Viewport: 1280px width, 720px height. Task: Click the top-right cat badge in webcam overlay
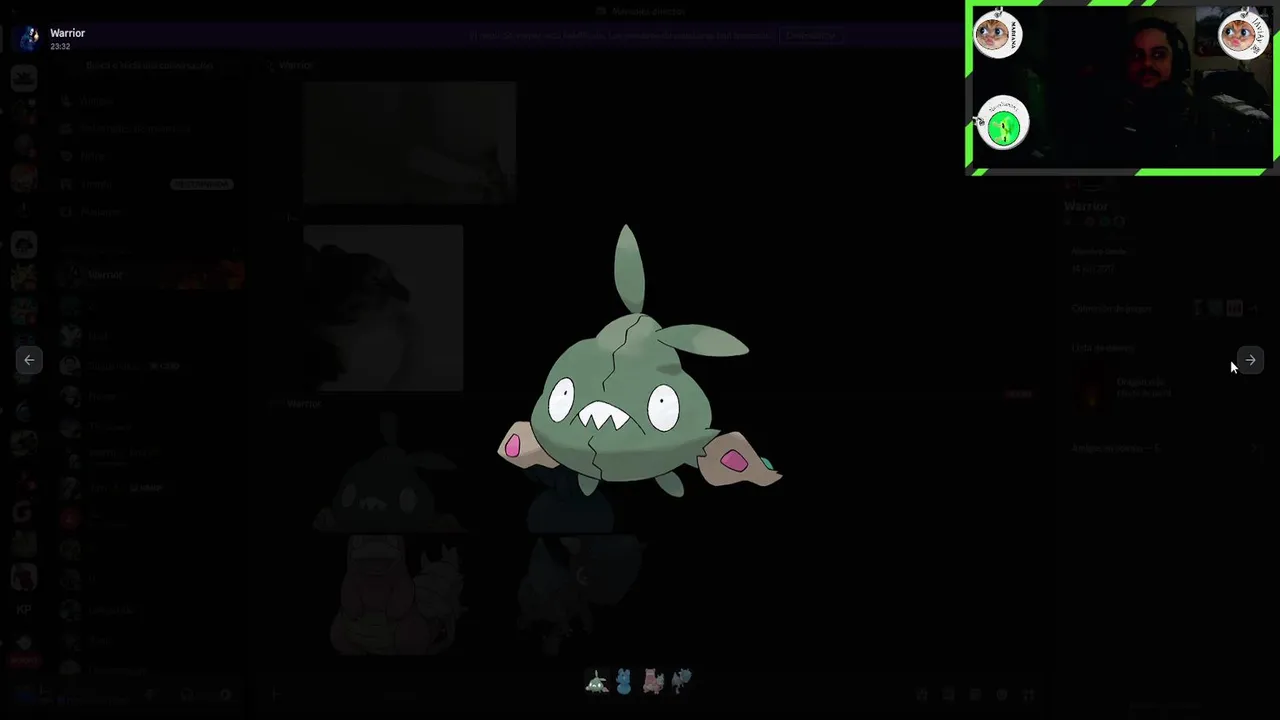click(1243, 33)
